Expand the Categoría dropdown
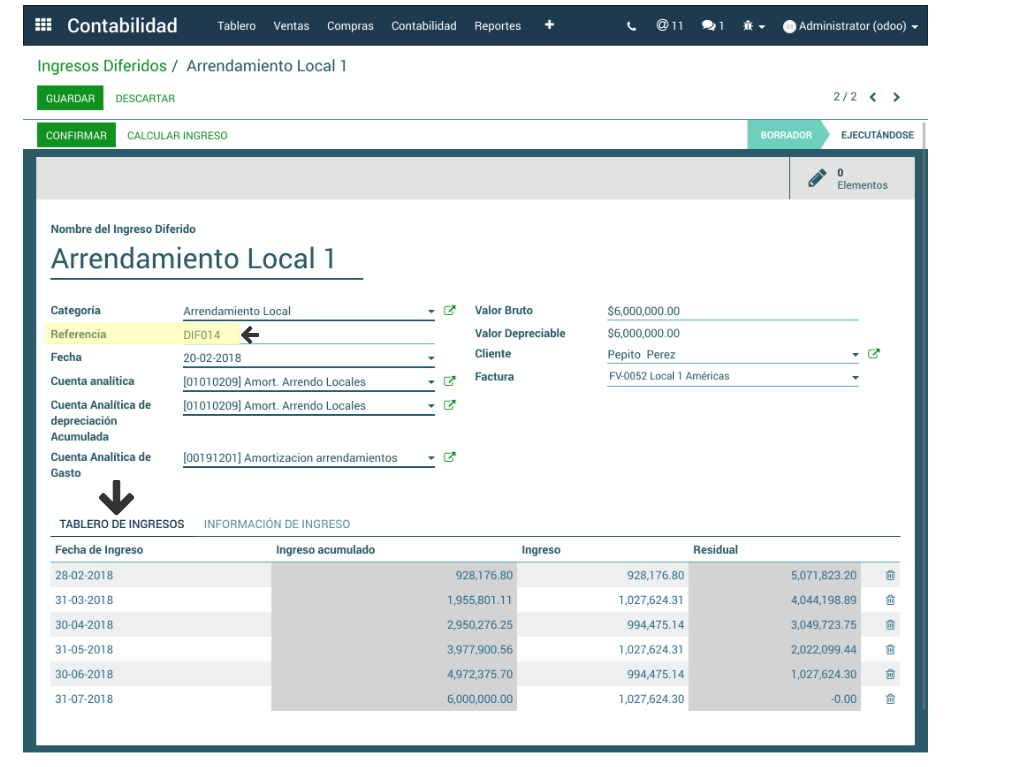 pos(431,312)
